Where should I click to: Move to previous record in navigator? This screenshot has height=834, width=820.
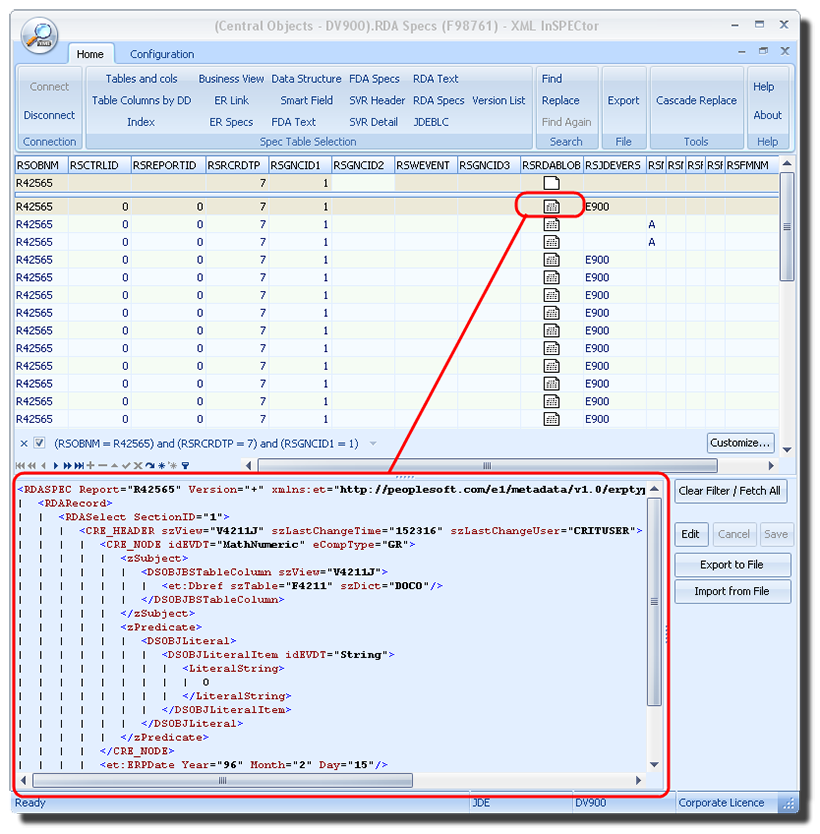coord(43,465)
